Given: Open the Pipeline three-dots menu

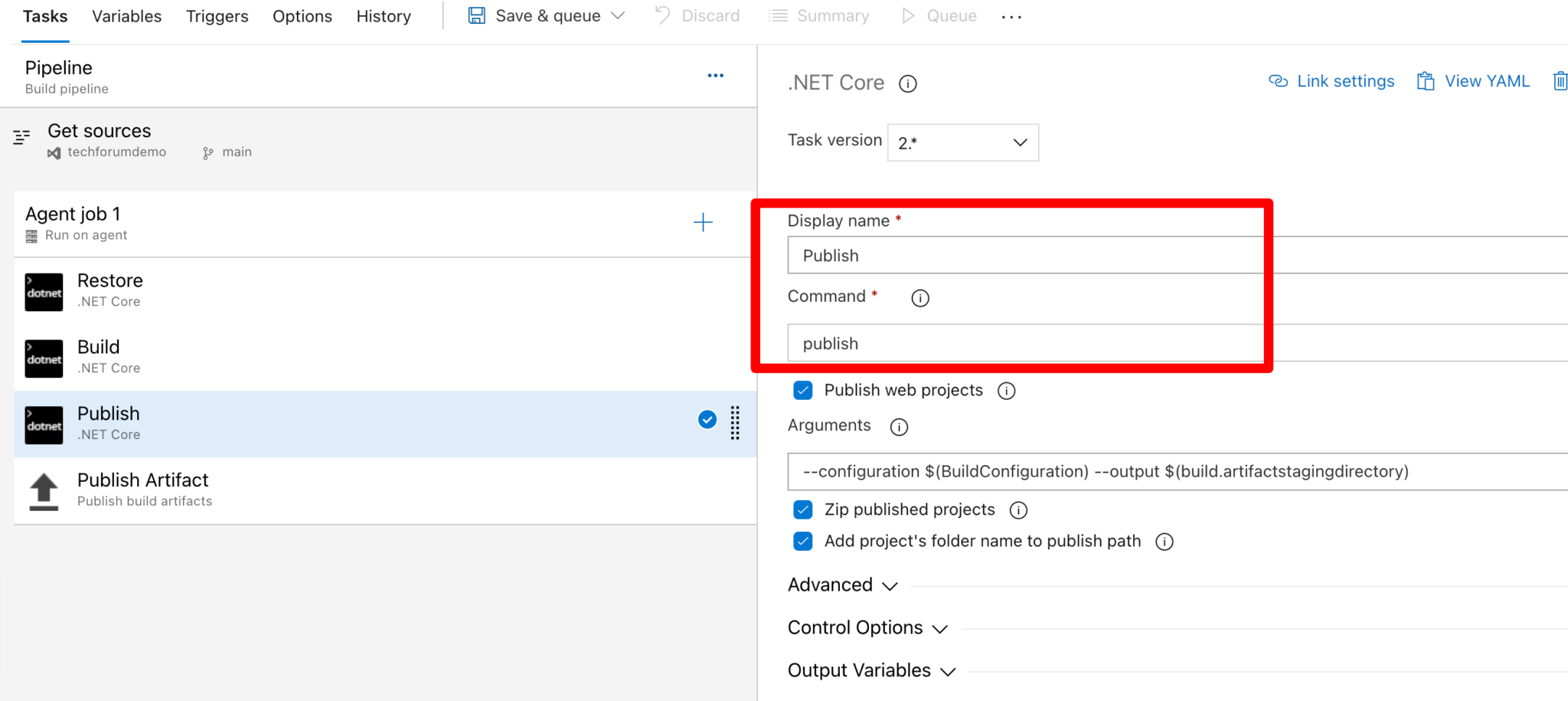Looking at the screenshot, I should [715, 76].
